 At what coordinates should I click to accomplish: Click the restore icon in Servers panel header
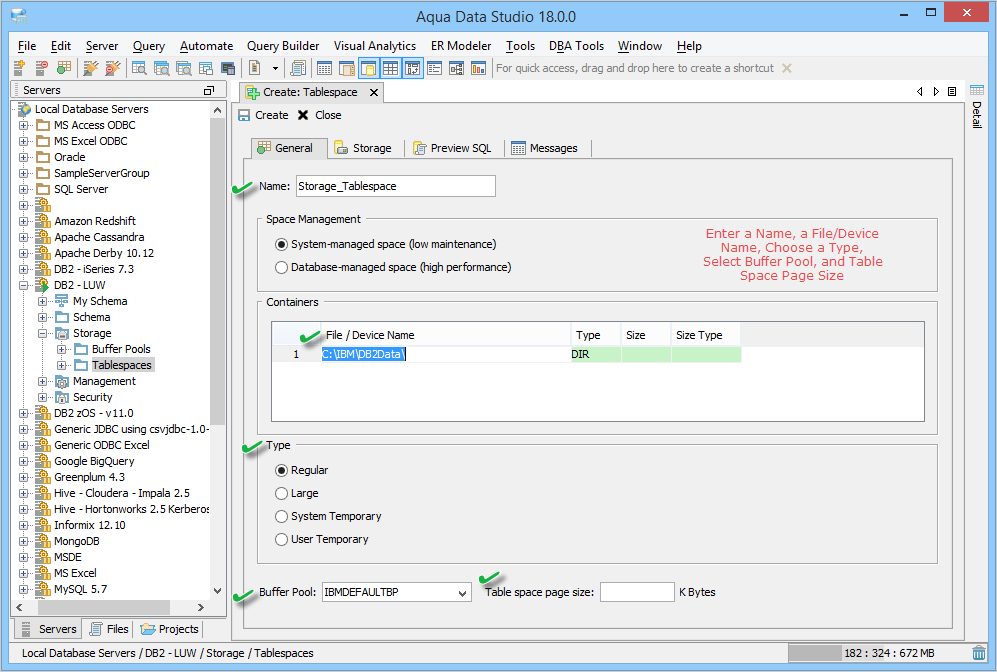[x=209, y=90]
